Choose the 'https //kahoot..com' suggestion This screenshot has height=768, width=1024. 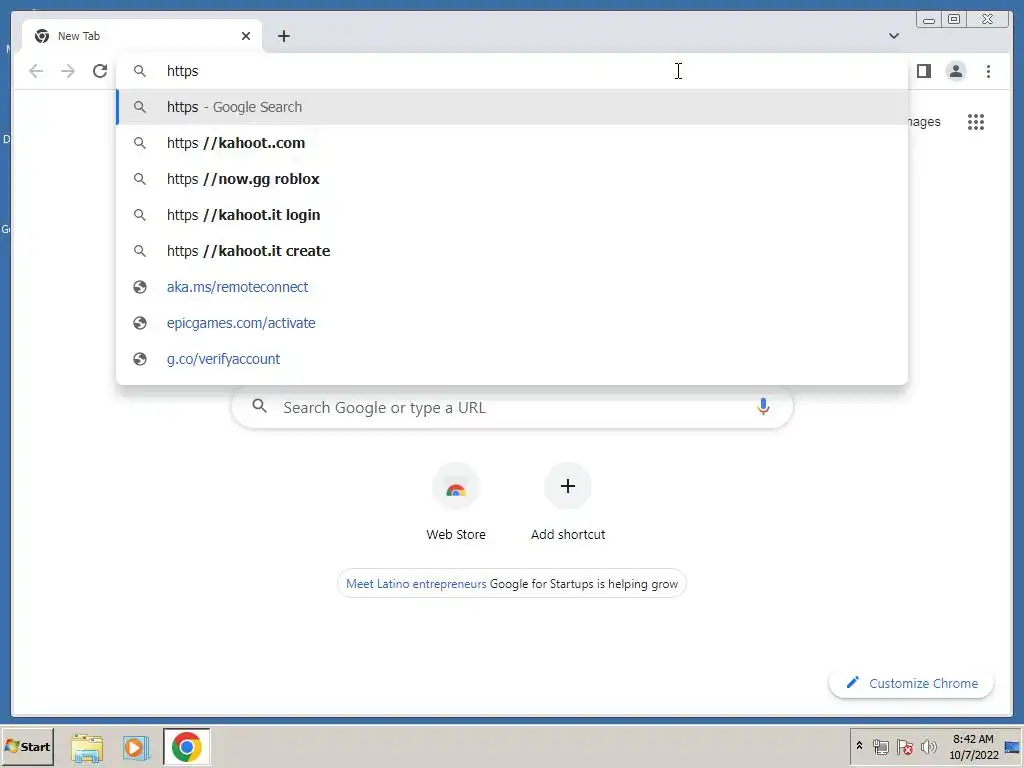[x=512, y=143]
